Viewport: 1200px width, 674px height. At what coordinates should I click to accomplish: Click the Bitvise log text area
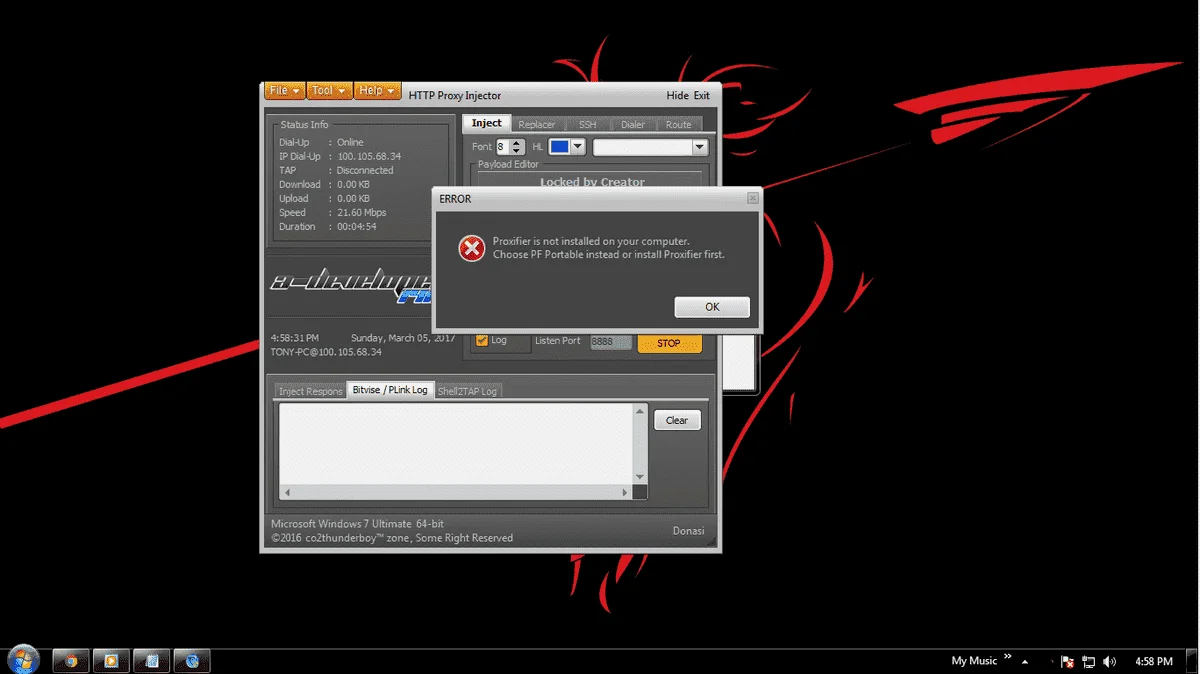tap(456, 444)
